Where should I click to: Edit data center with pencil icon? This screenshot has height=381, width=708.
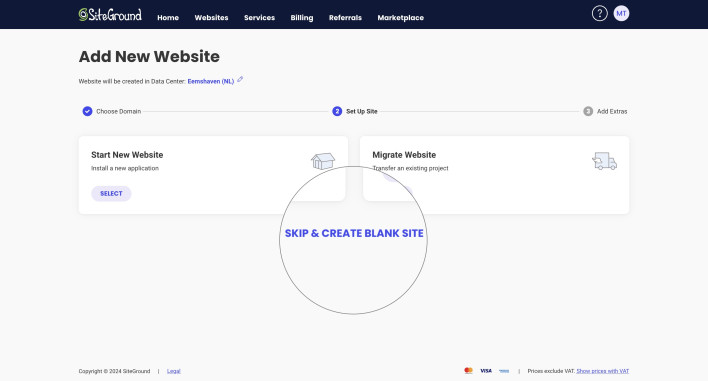(x=240, y=79)
